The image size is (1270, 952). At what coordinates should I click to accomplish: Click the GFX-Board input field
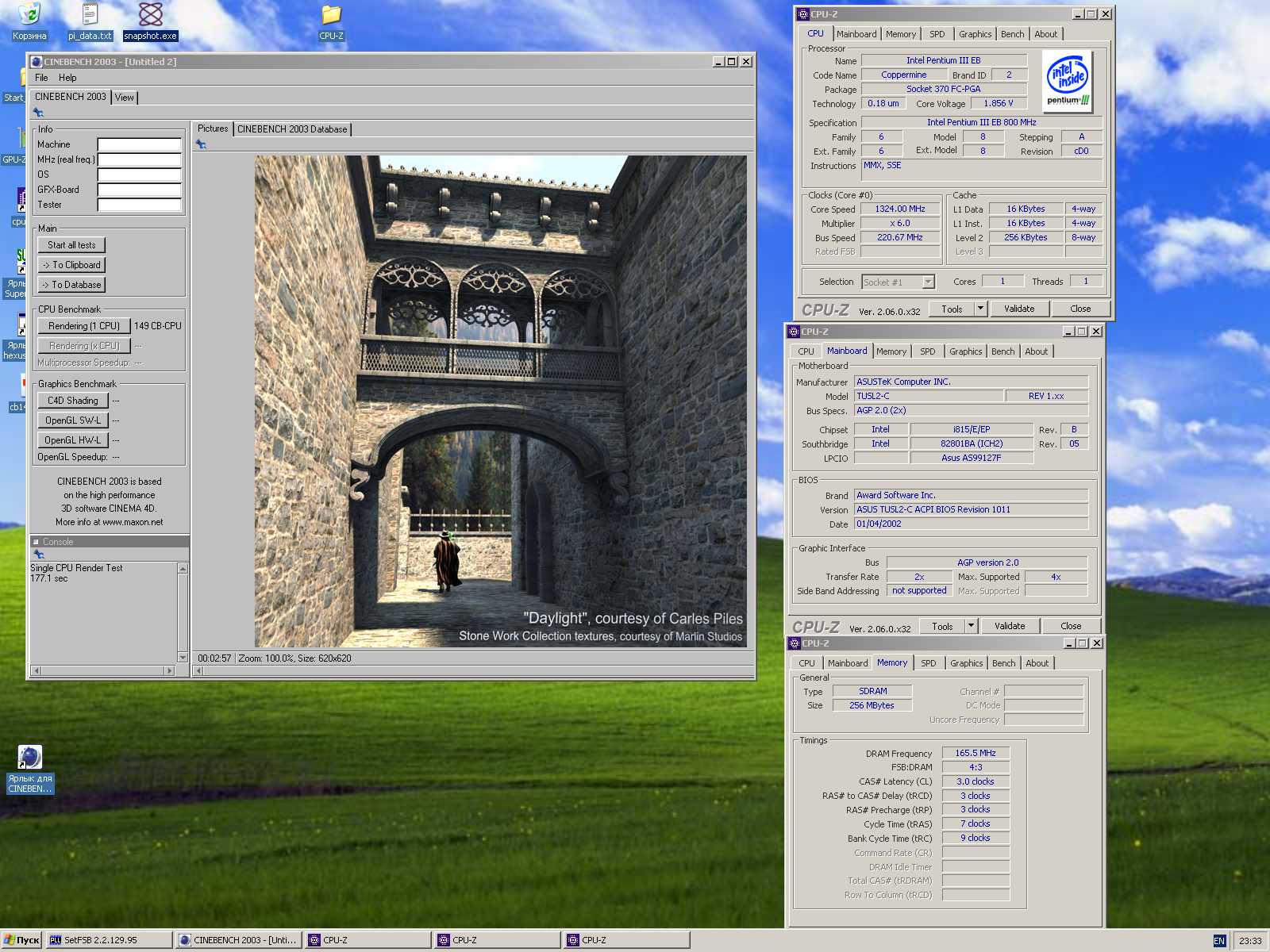[x=140, y=190]
